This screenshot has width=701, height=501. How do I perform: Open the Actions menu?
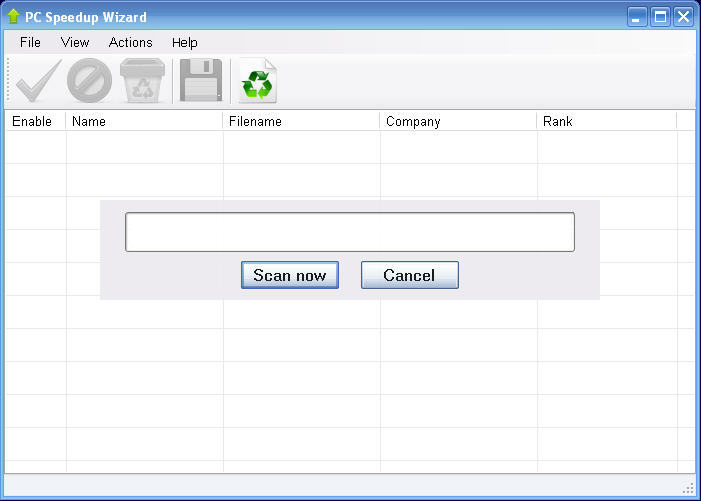[x=131, y=42]
